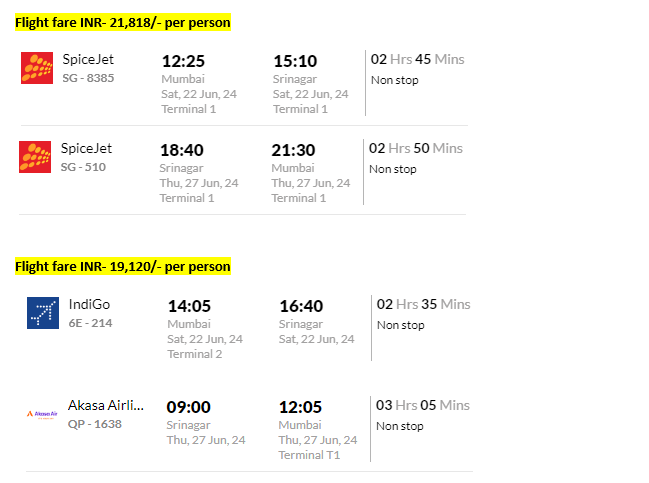This screenshot has height=483, width=649.
Task: Click the 12:05 Mumbai arrival time
Action: (300, 407)
